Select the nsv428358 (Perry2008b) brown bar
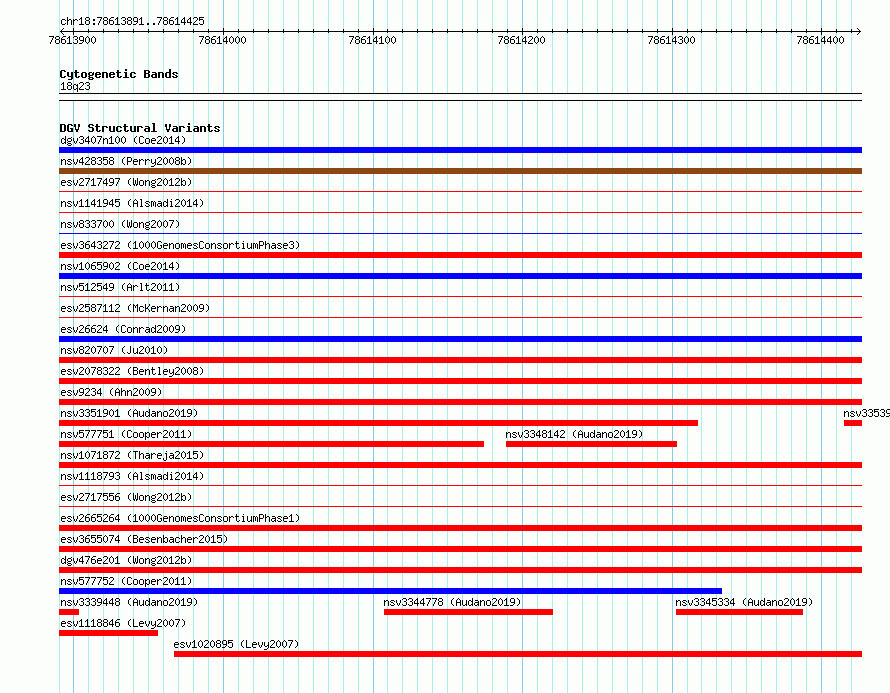The height and width of the screenshot is (693, 890). pyautogui.click(x=460, y=171)
